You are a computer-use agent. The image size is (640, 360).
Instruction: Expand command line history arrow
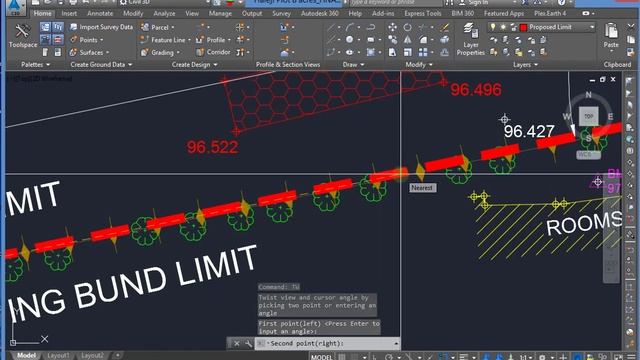pyautogui.click(x=396, y=343)
